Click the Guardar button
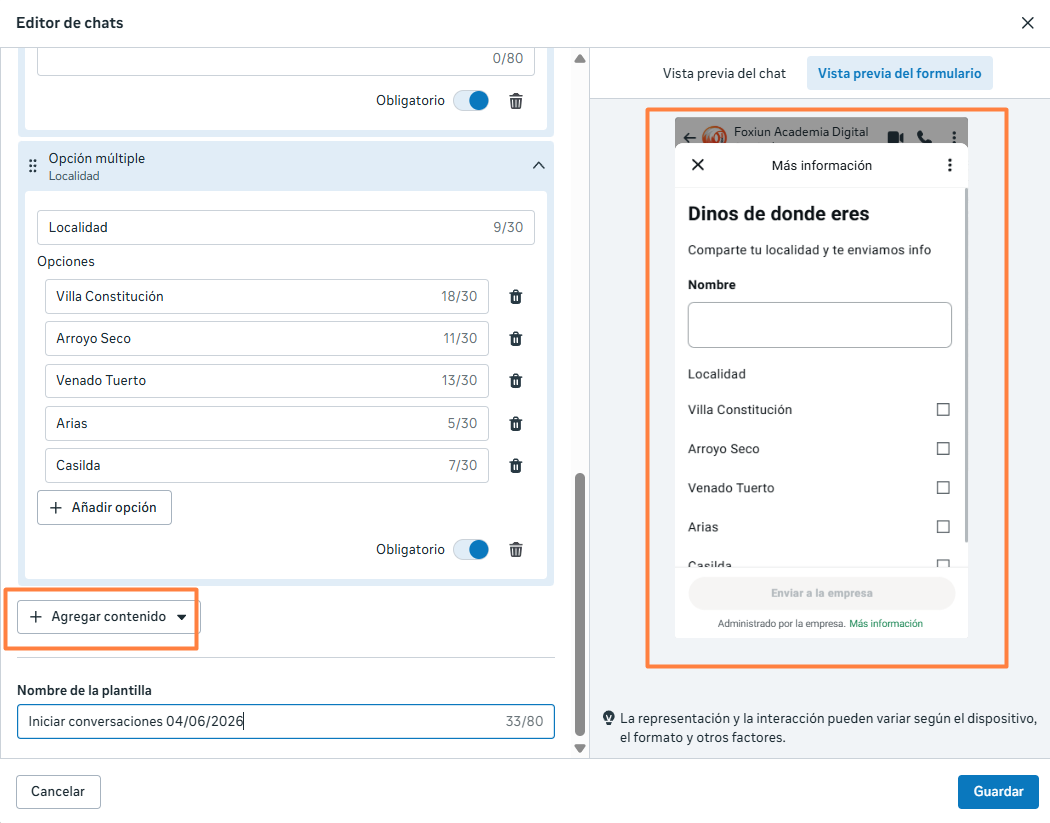Screen dimensions: 1050x823 pyautogui.click(x=998, y=792)
